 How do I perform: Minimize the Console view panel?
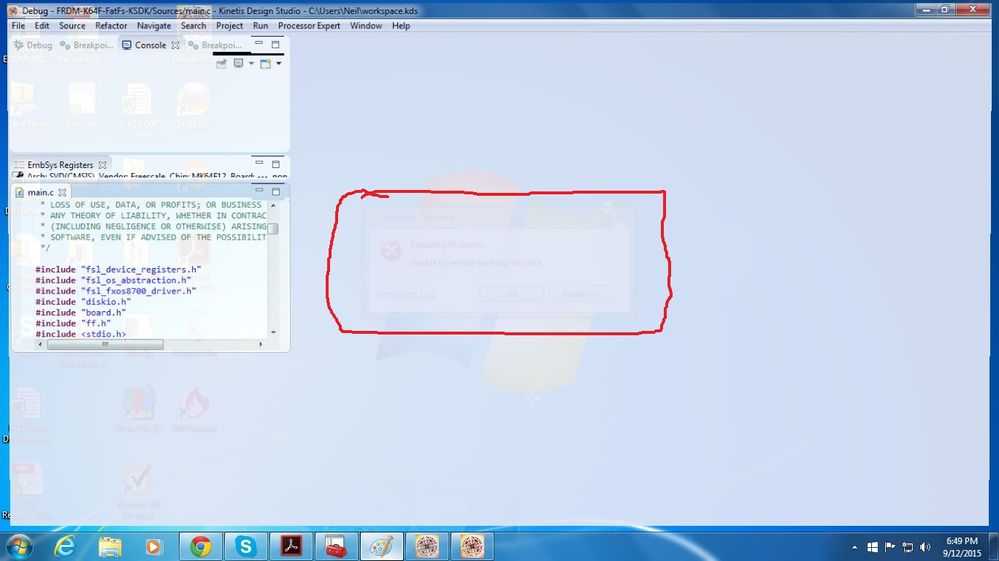[x=259, y=44]
